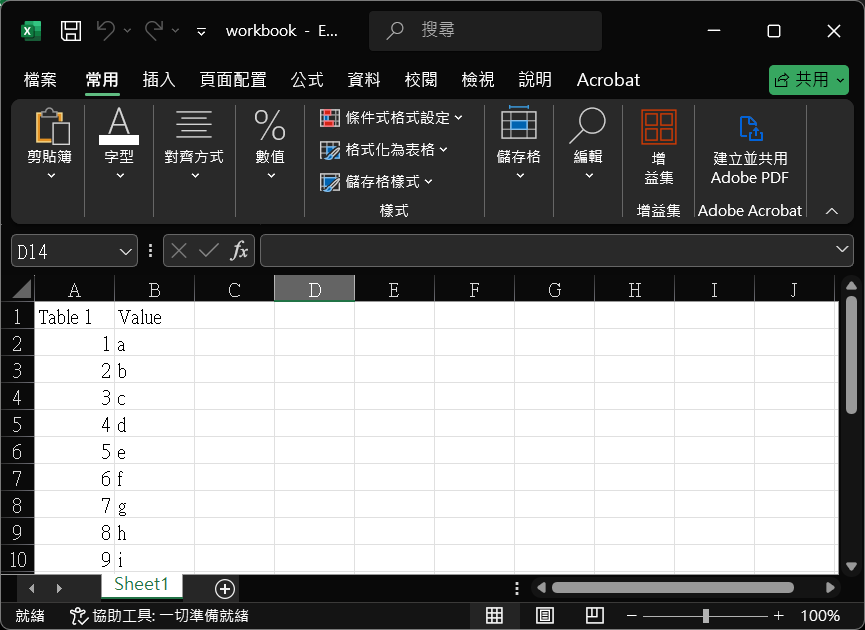The image size is (865, 630).
Task: Add a new sheet with plus icon
Action: point(225,588)
